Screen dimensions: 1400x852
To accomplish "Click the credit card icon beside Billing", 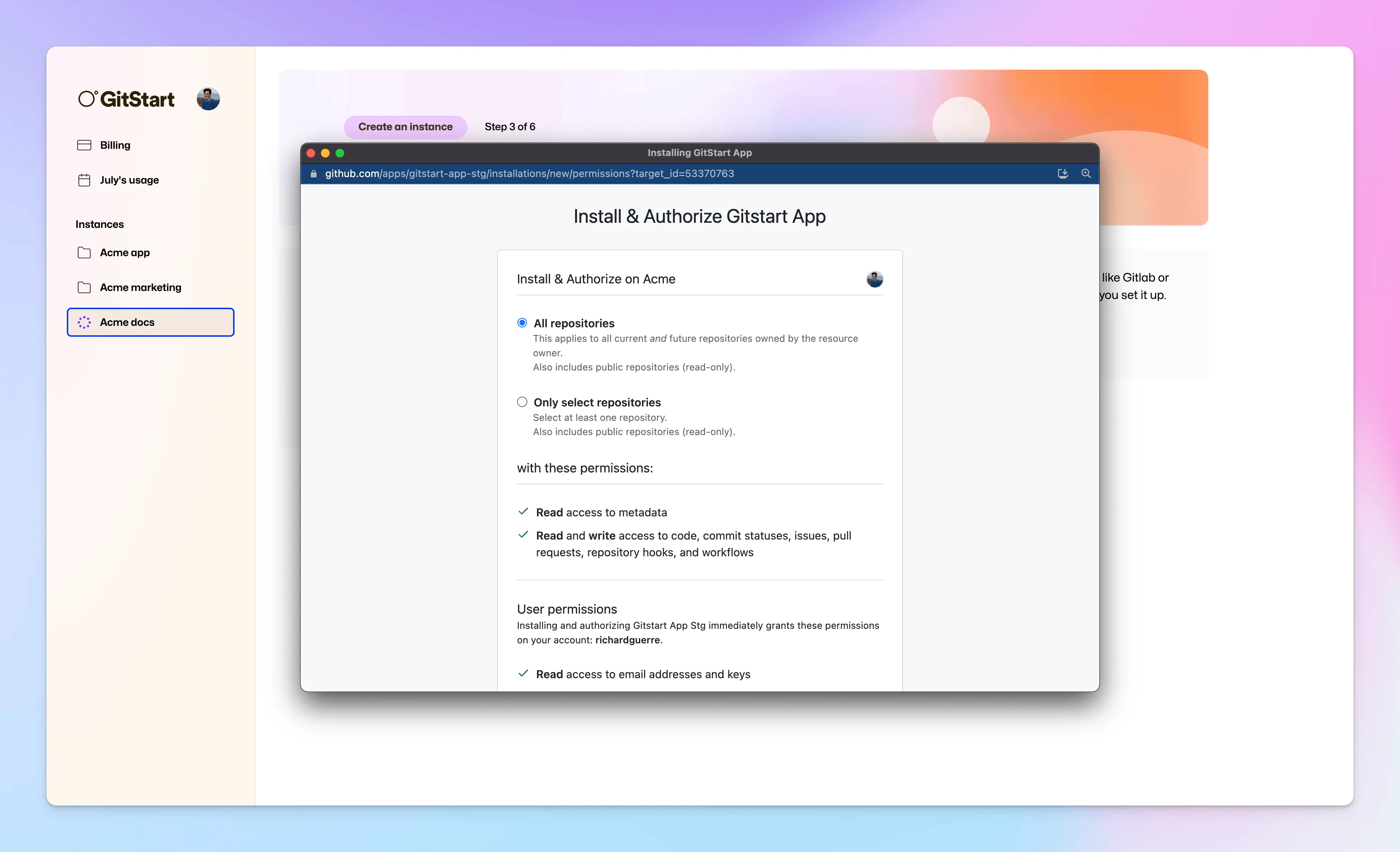I will [84, 145].
